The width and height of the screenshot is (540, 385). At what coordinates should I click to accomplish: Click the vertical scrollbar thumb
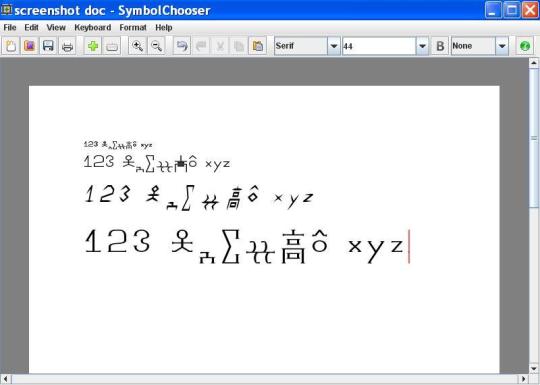[534, 138]
